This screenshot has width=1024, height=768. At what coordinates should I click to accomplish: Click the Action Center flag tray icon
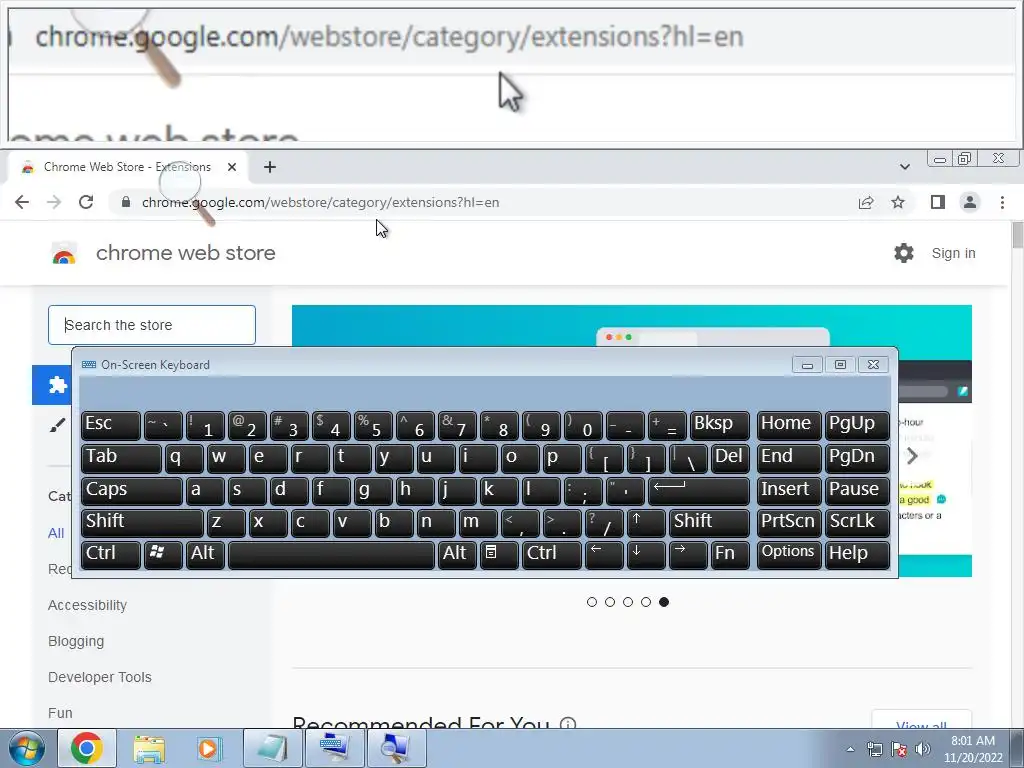pyautogui.click(x=899, y=749)
